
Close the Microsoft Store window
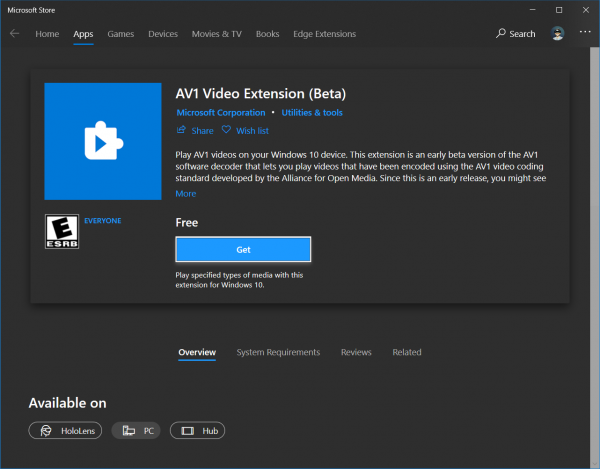(586, 10)
